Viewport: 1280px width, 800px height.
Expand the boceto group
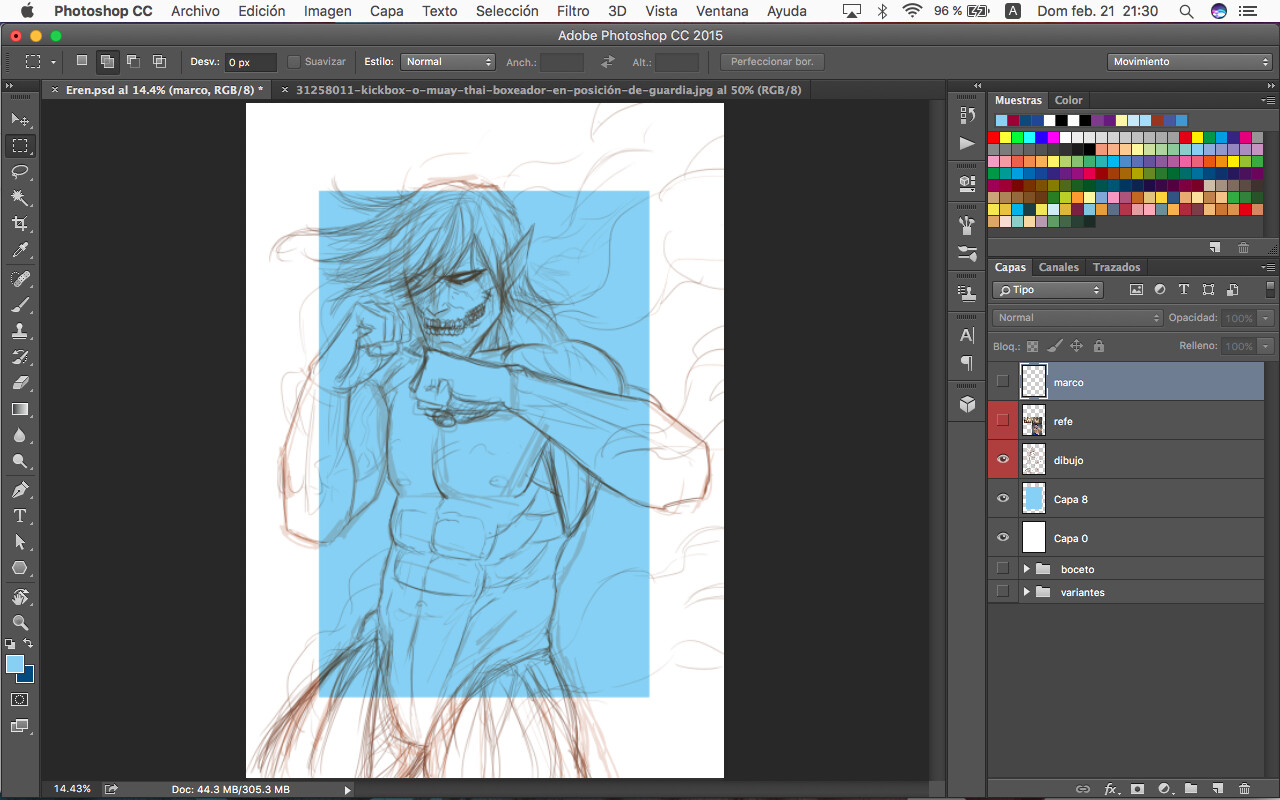click(x=1027, y=569)
